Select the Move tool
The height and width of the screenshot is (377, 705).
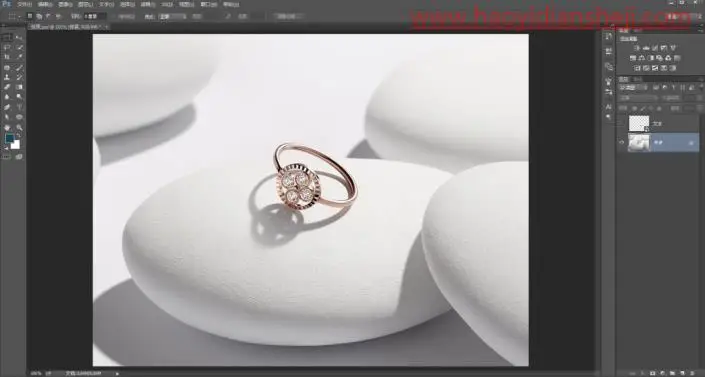(19, 37)
